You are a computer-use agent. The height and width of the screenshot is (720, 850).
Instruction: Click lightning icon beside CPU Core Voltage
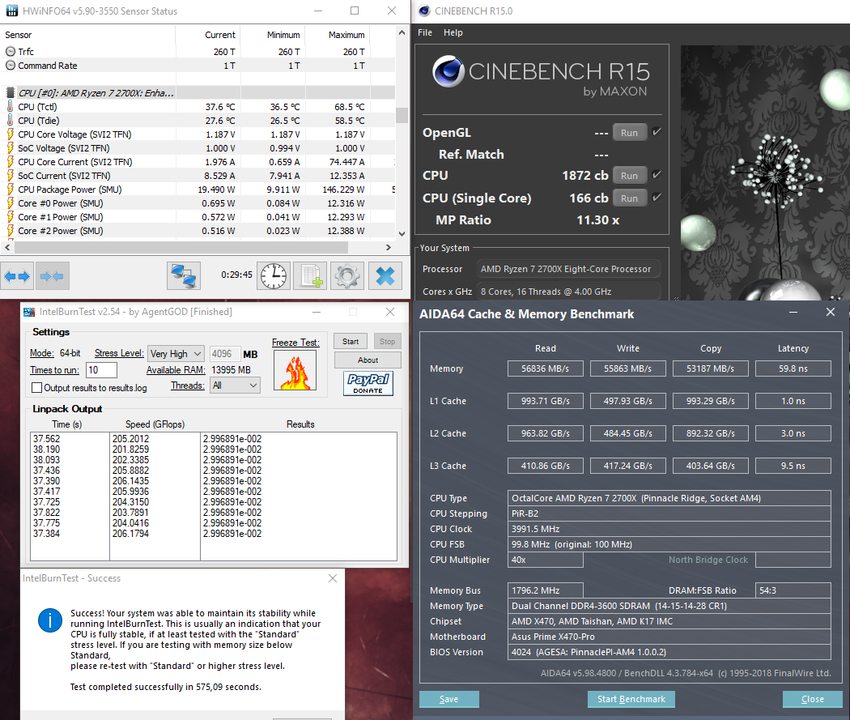(x=10, y=134)
